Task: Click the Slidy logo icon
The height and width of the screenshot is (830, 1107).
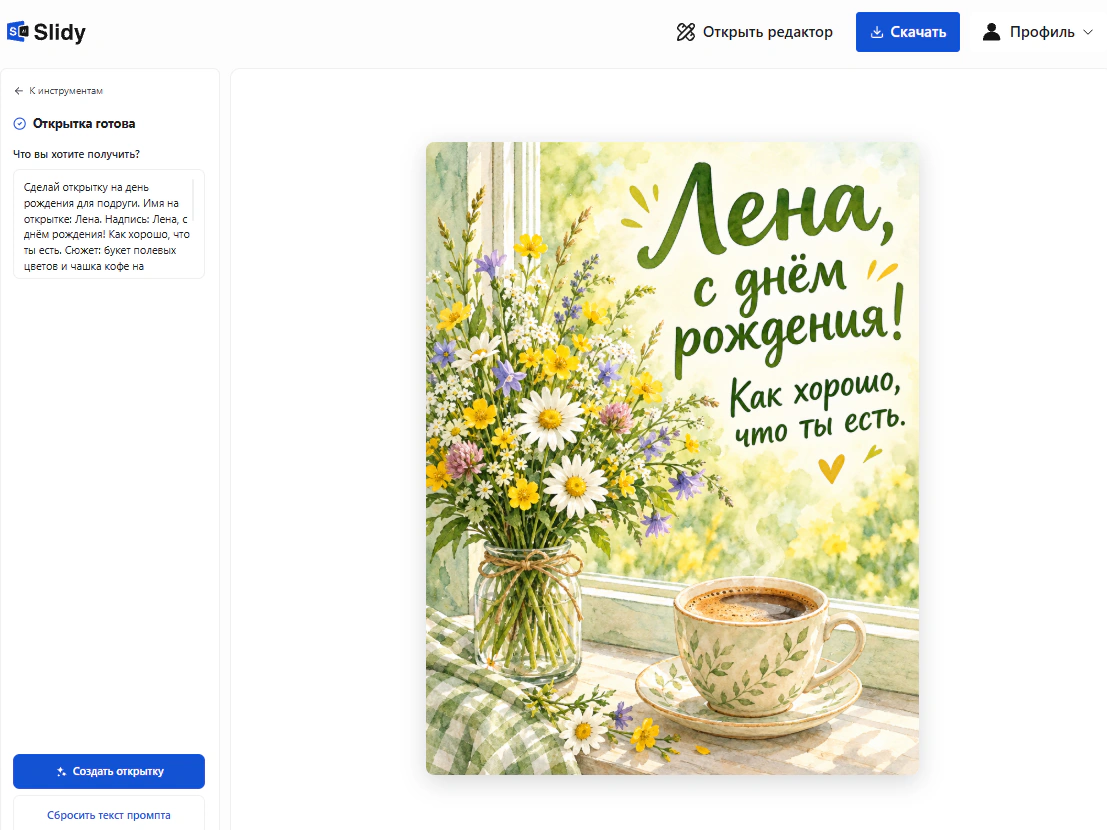Action: 18,32
